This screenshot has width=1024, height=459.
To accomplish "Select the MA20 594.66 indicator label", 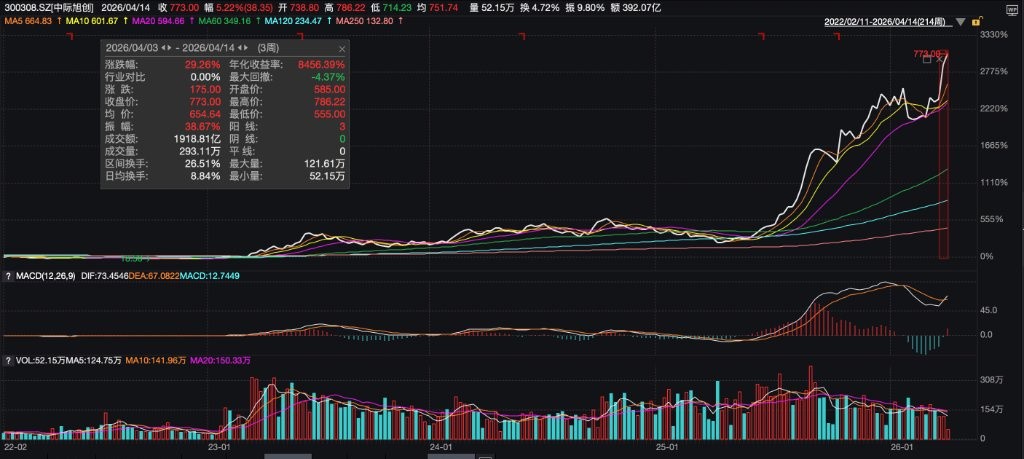I will click(157, 21).
